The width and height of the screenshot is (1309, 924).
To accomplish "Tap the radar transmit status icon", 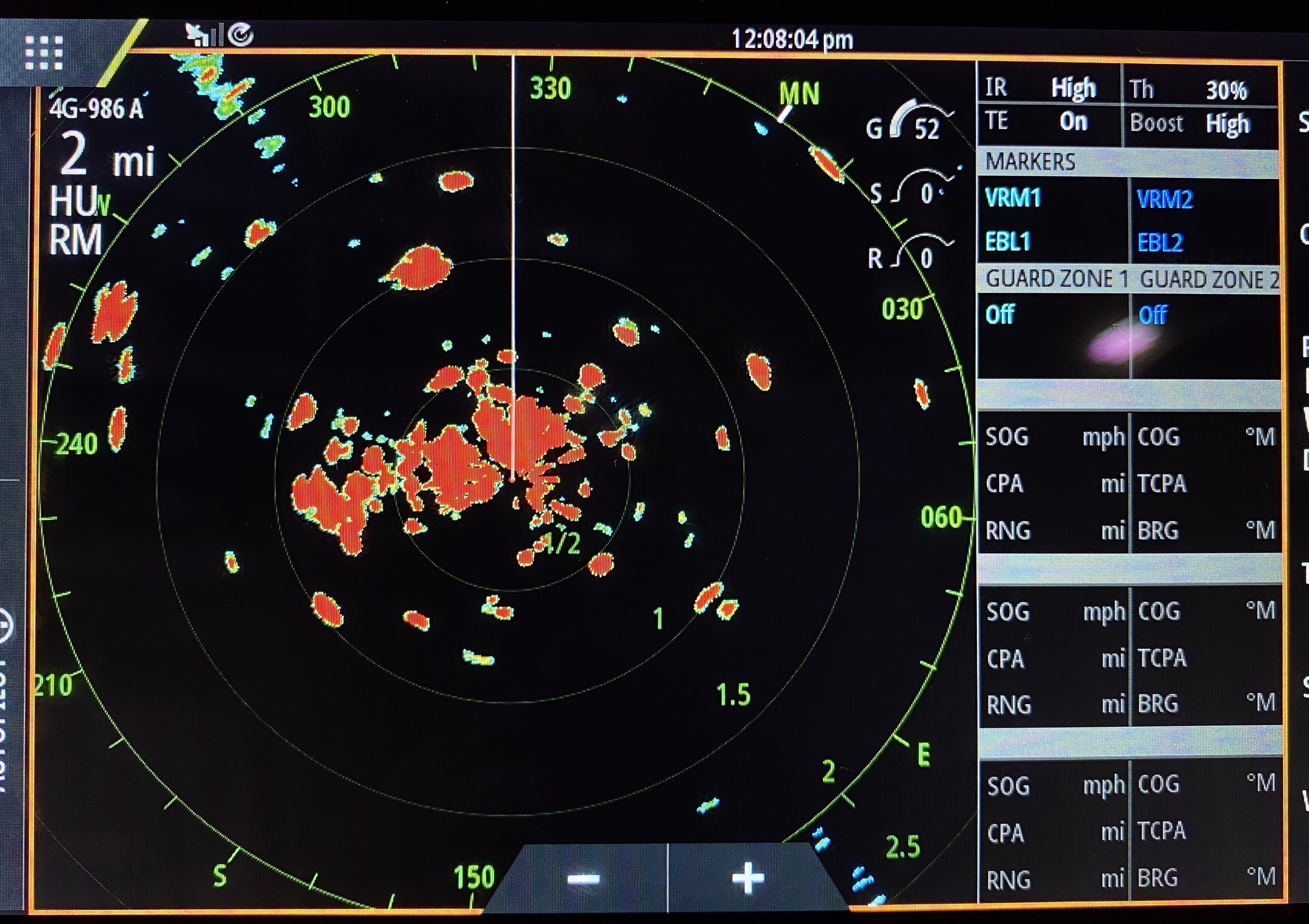I will coord(241,35).
